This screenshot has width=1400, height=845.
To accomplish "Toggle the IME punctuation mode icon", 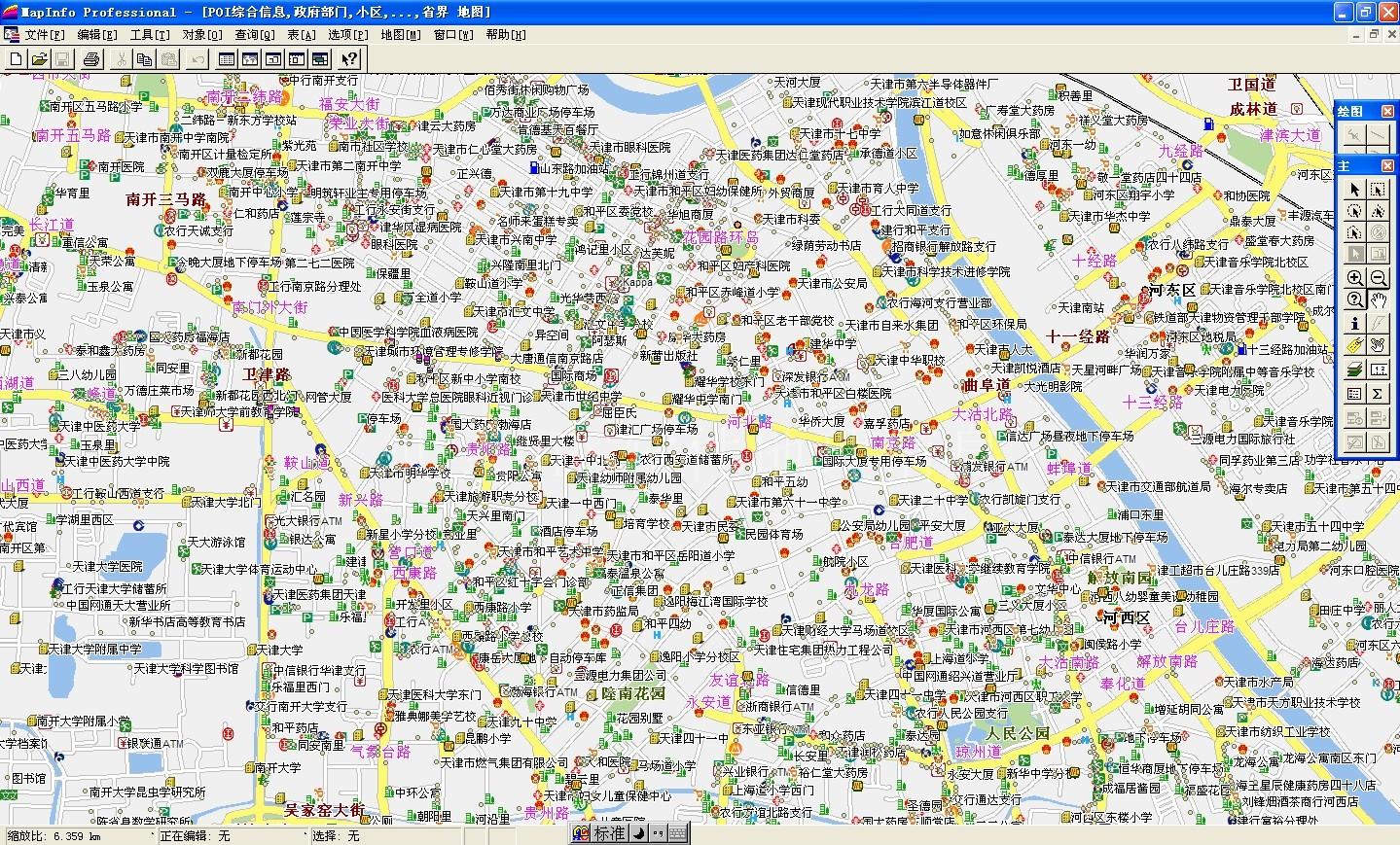I will (657, 834).
